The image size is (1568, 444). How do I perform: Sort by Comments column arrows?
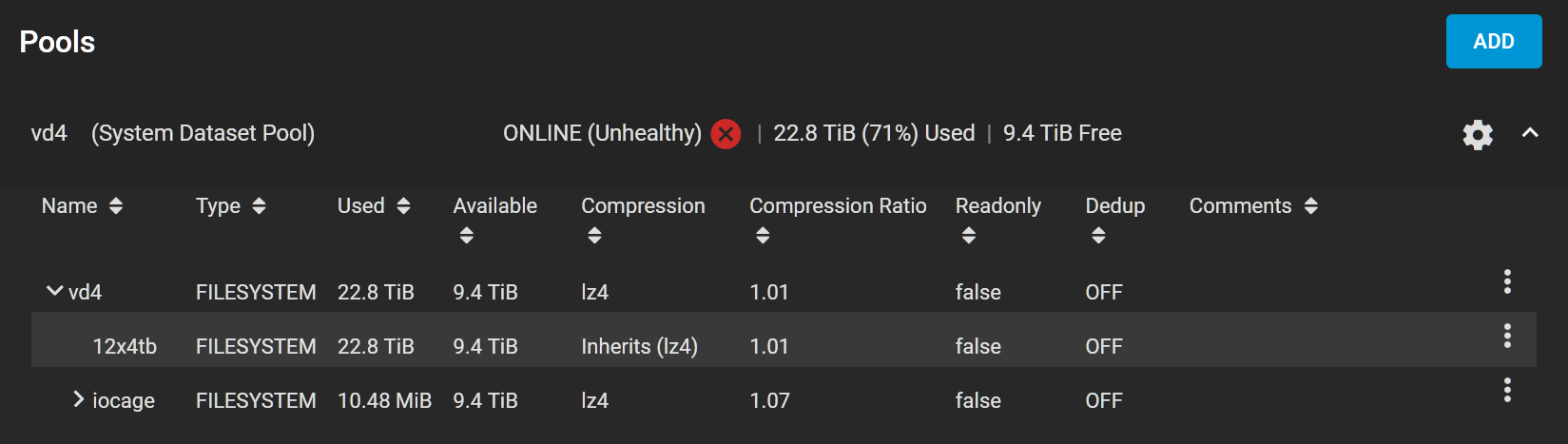click(1311, 206)
